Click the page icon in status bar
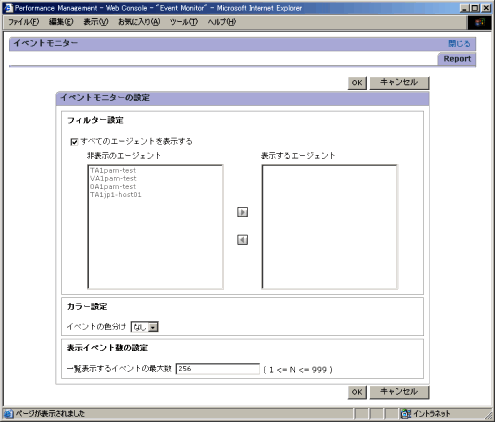The image size is (495, 422). tap(9, 414)
